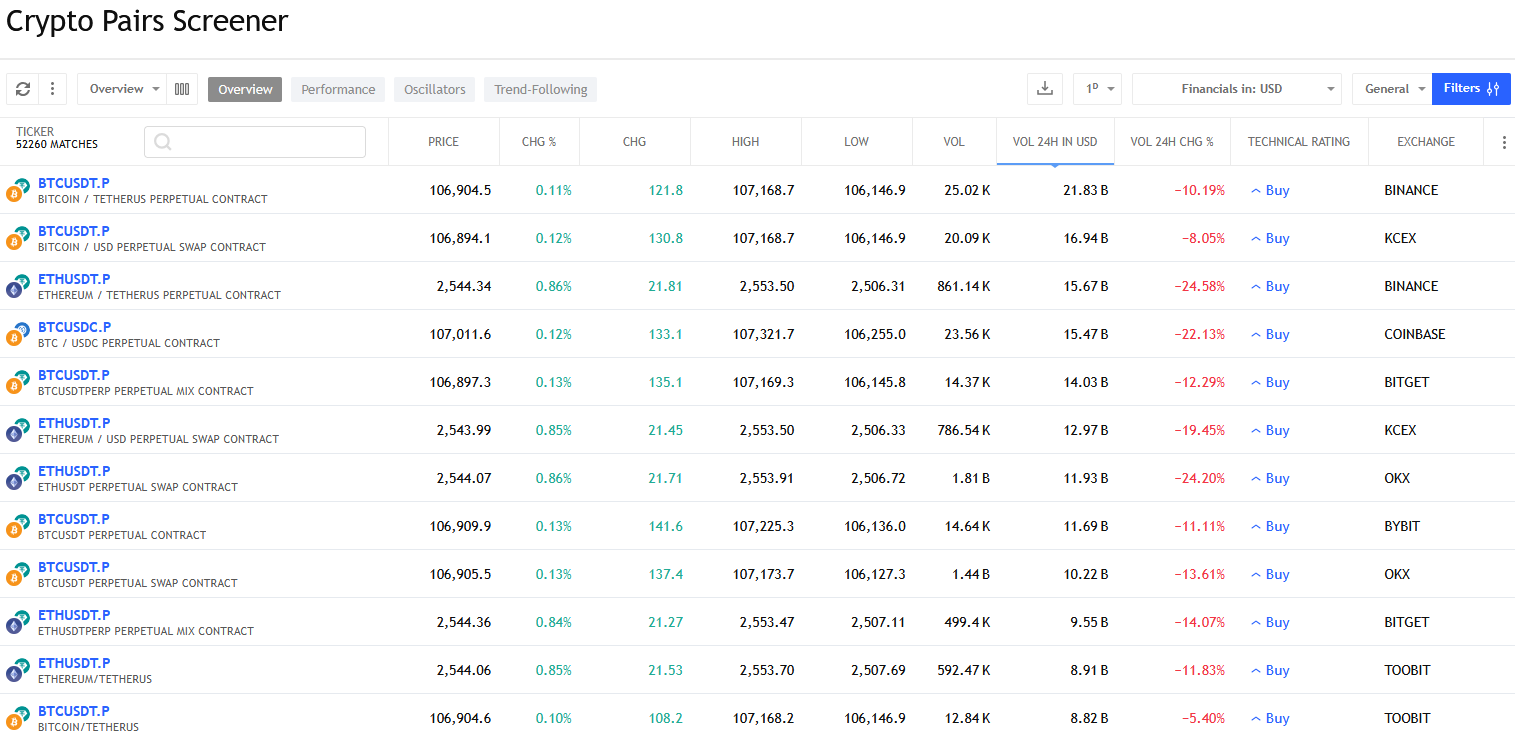Open the BTCUSDC.P ticker link
Screen dimensions: 1515x741
tap(74, 327)
